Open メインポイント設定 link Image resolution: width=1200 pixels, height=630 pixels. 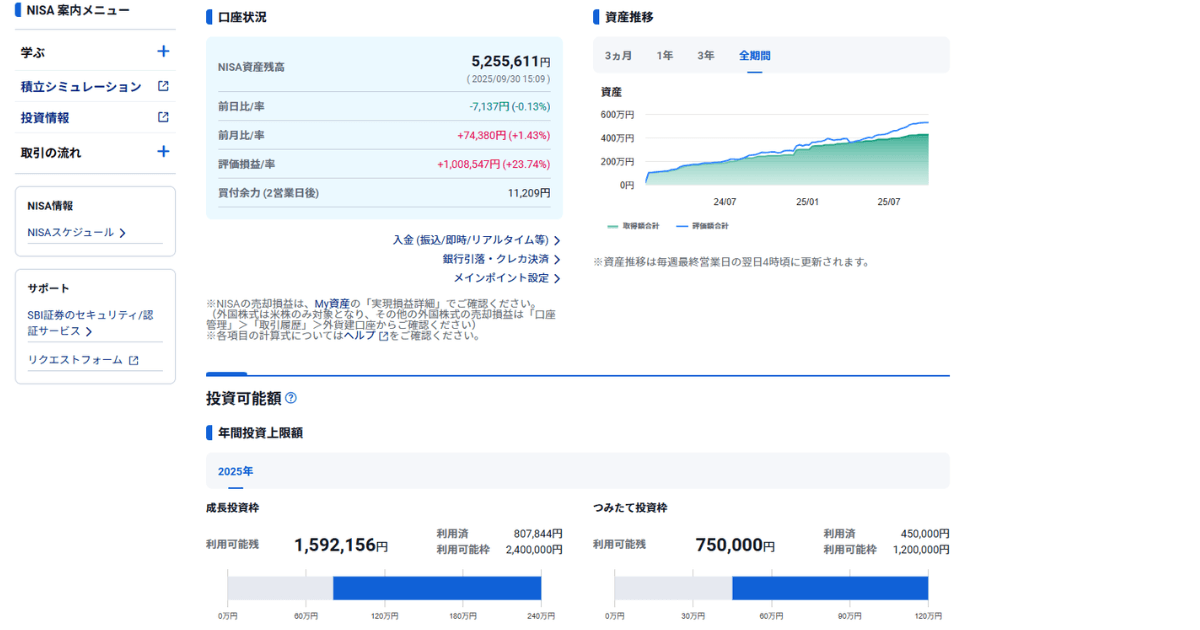pos(501,278)
